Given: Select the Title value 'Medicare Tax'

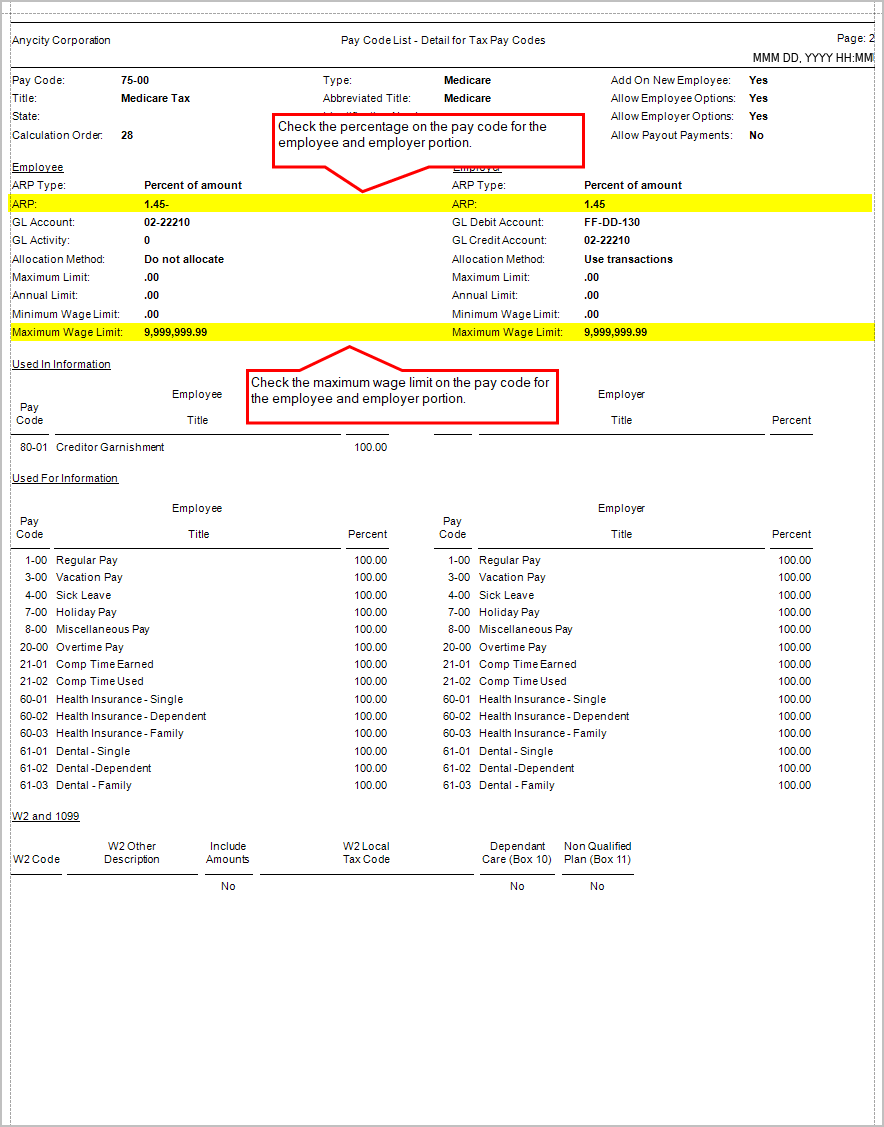Looking at the screenshot, I should click(155, 98).
